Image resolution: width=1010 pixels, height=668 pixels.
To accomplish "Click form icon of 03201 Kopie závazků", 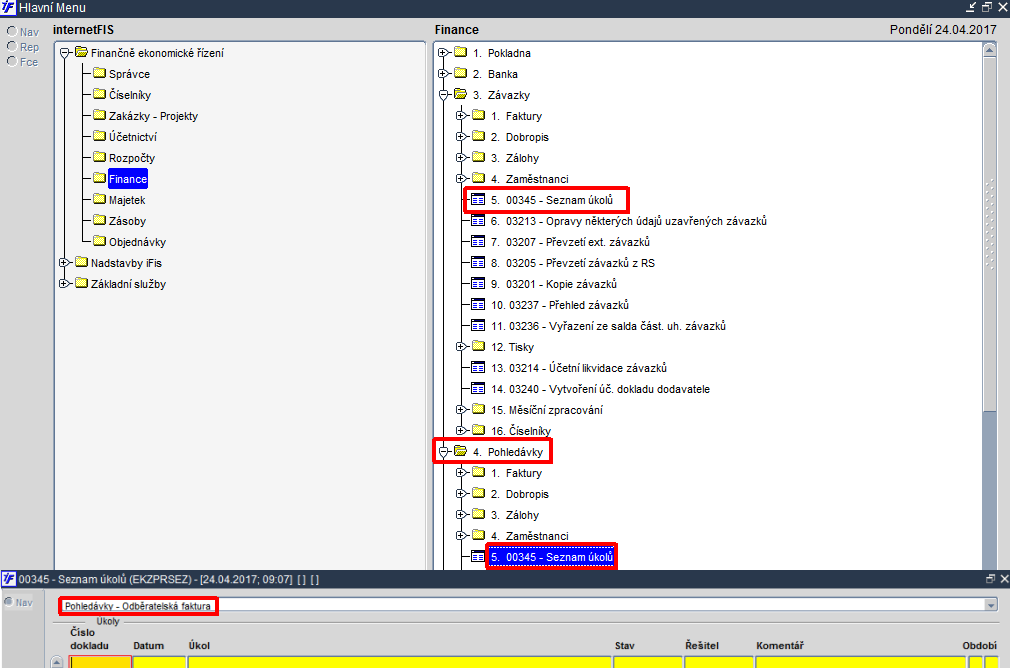I will click(478, 283).
